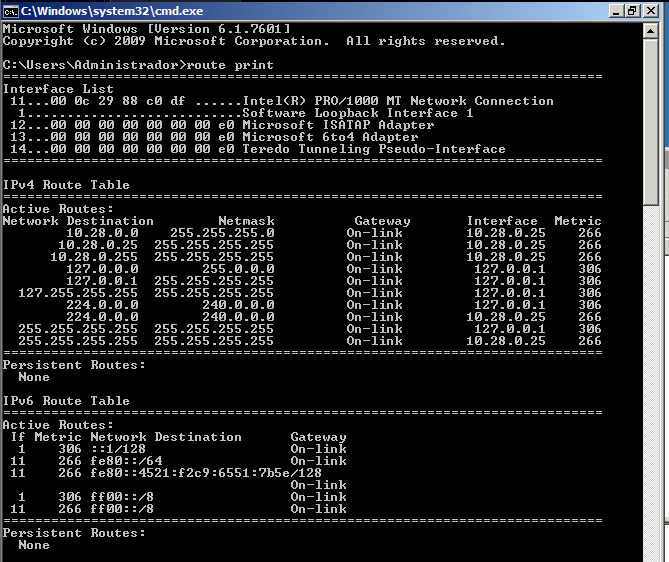Restore down the cmd.exe window
The image size is (669, 562).
coord(633,11)
